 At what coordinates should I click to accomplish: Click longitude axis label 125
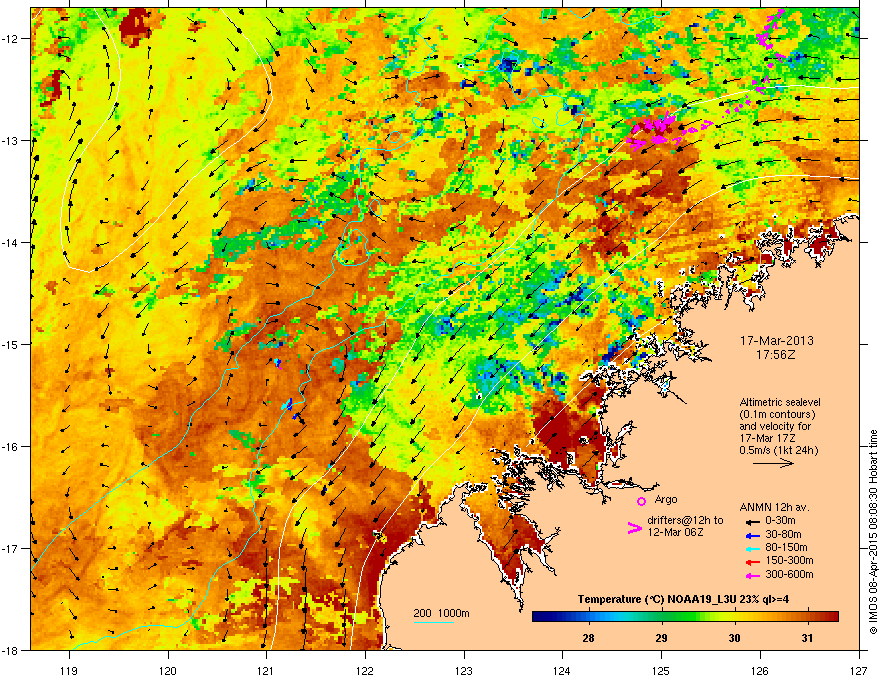point(661,670)
